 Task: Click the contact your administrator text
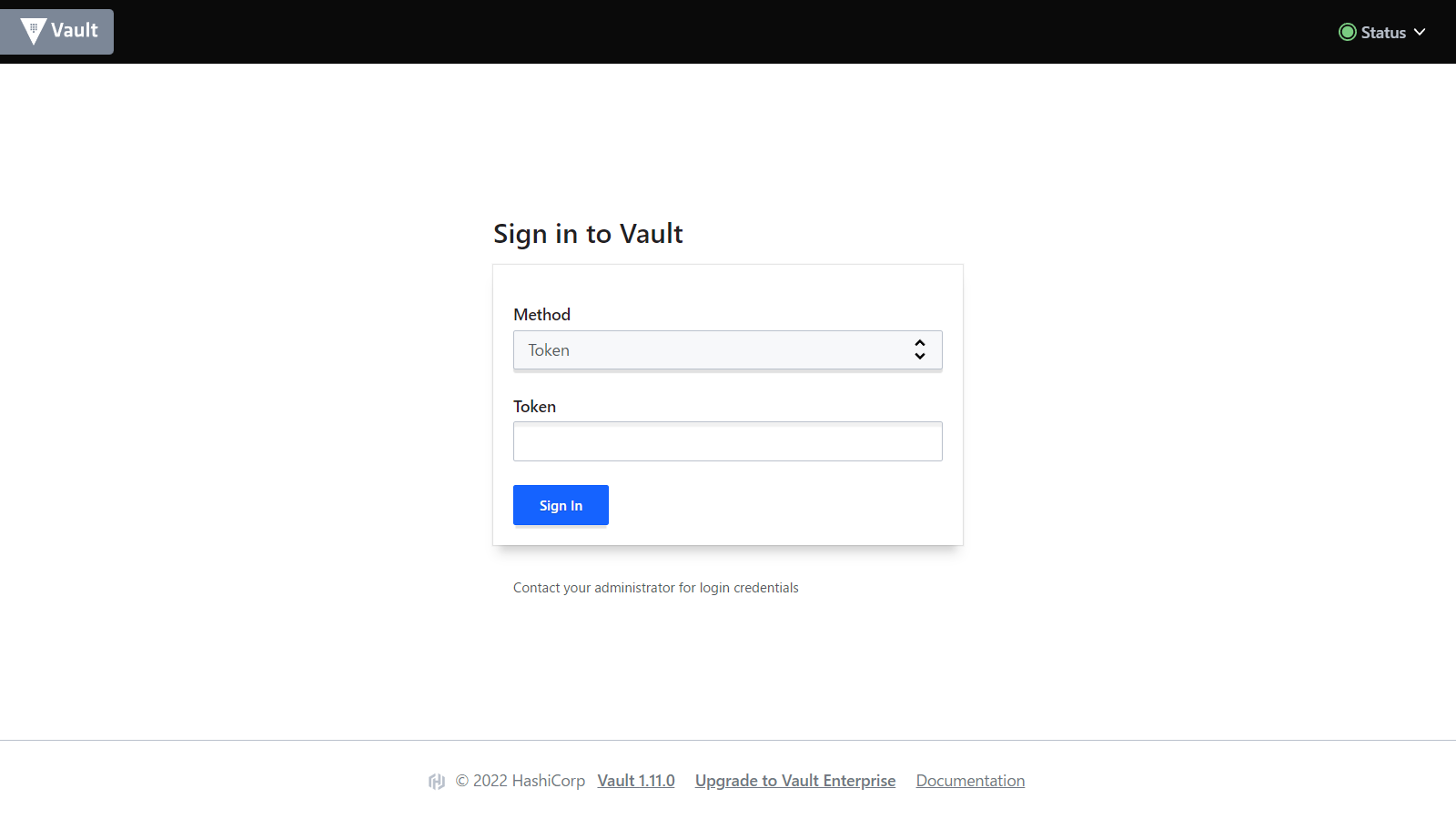coord(655,588)
